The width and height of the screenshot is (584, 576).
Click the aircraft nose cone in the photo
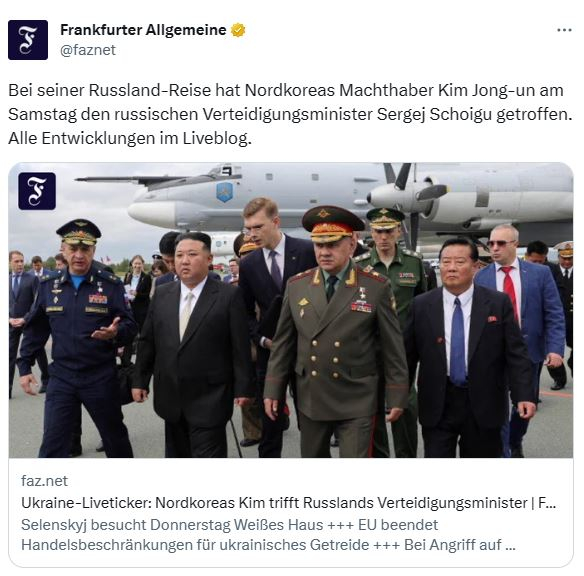[151, 214]
